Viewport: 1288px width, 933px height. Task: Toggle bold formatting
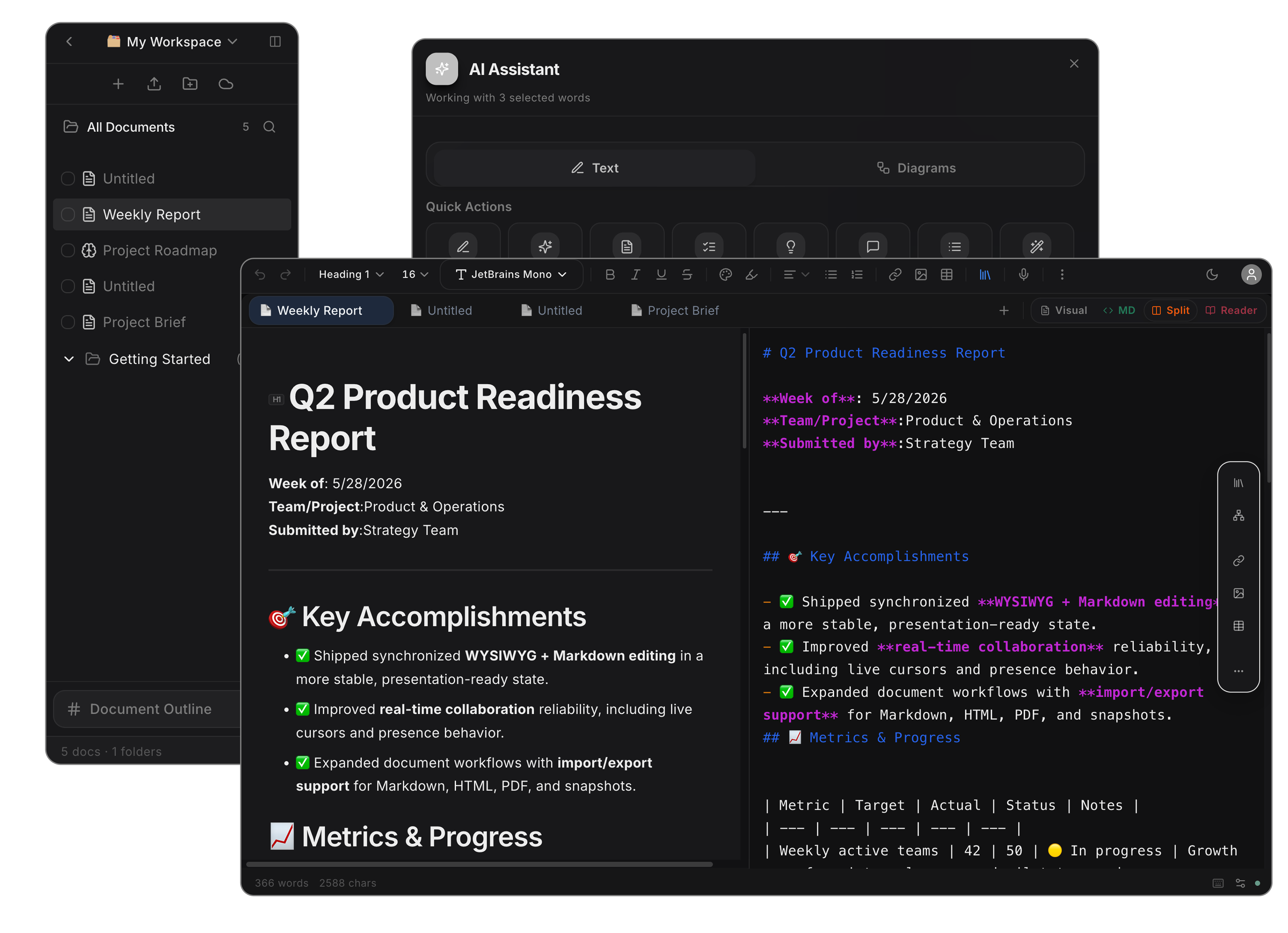610,274
